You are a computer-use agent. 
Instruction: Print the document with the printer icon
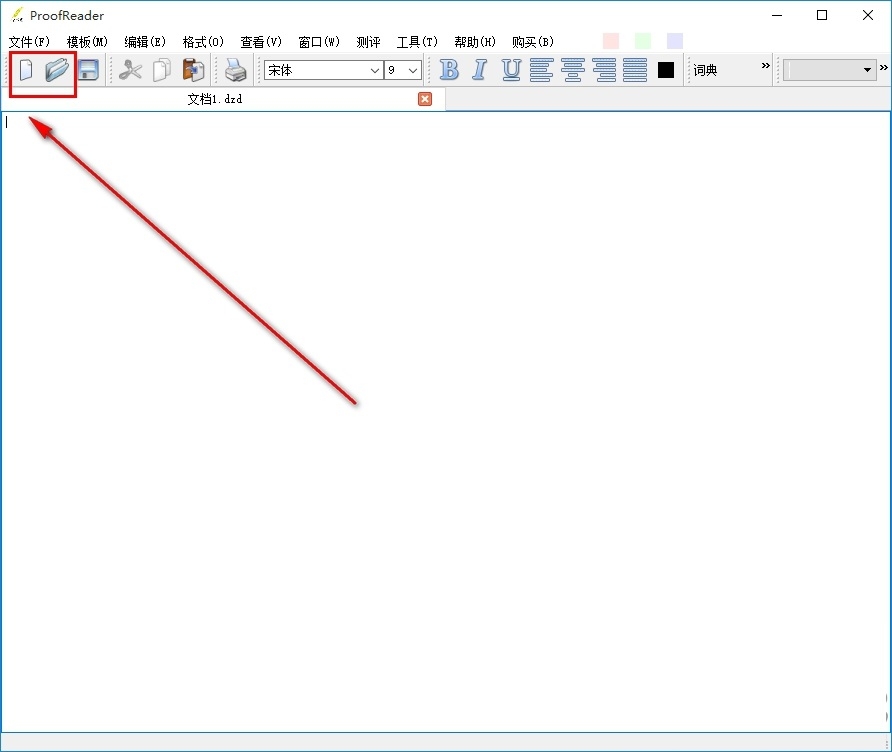click(236, 70)
